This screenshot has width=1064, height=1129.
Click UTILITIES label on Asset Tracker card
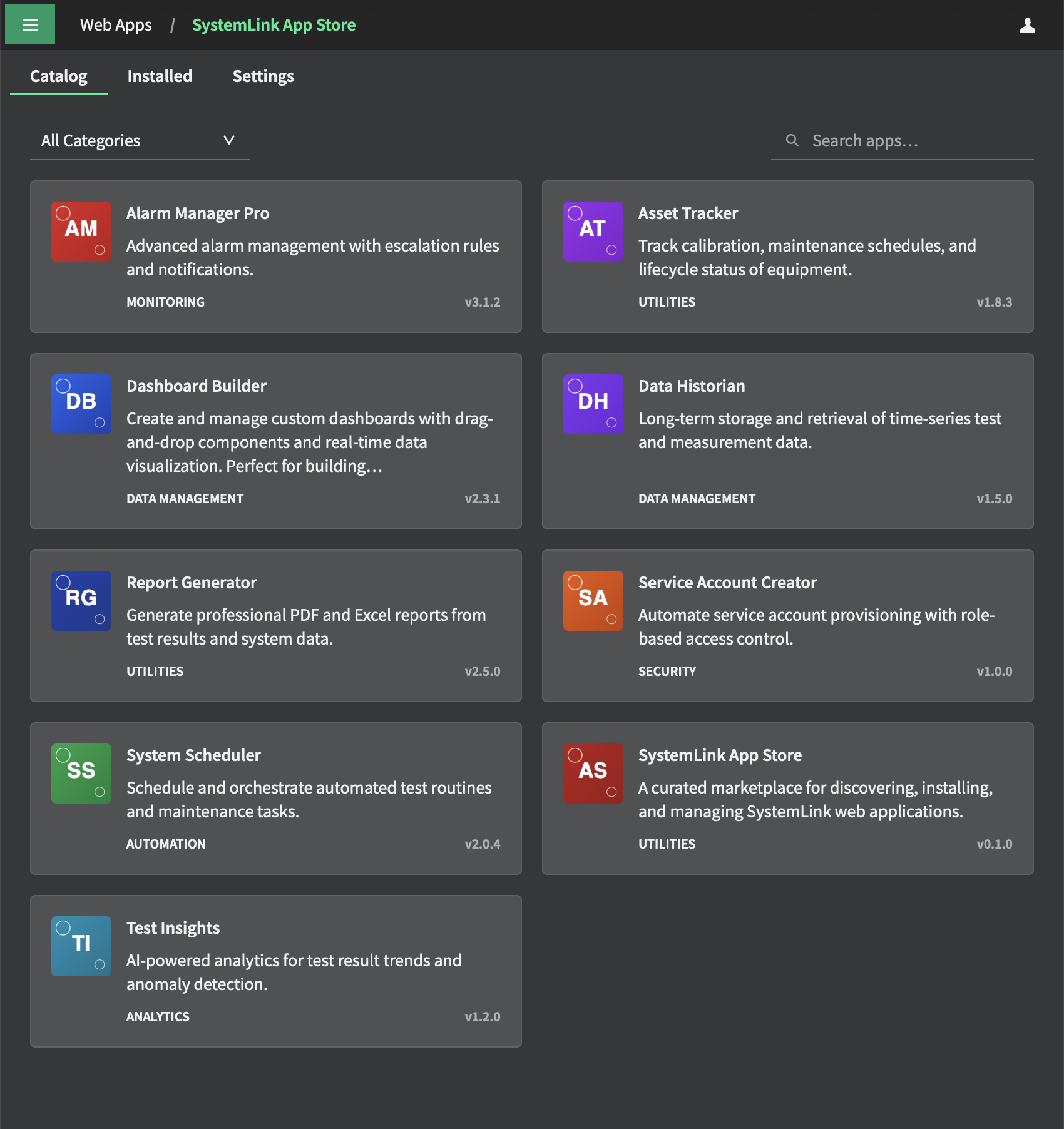(667, 302)
